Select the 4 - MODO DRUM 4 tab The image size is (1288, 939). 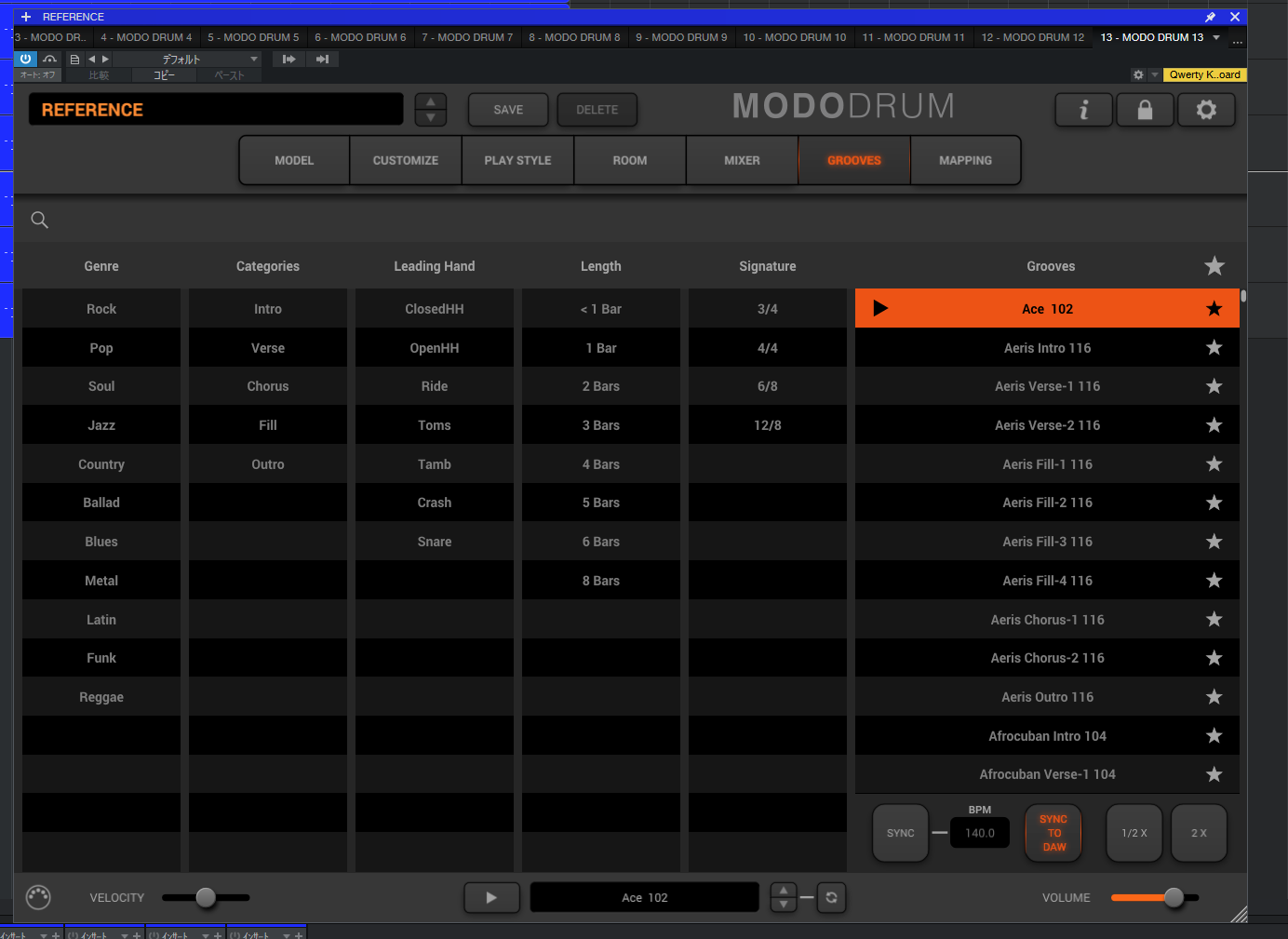tap(146, 37)
